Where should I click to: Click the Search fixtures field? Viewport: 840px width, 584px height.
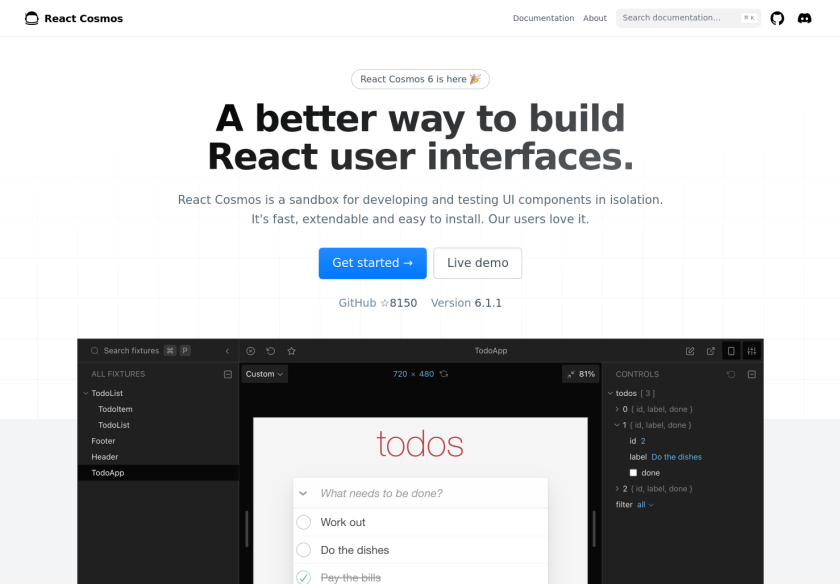pyautogui.click(x=142, y=351)
